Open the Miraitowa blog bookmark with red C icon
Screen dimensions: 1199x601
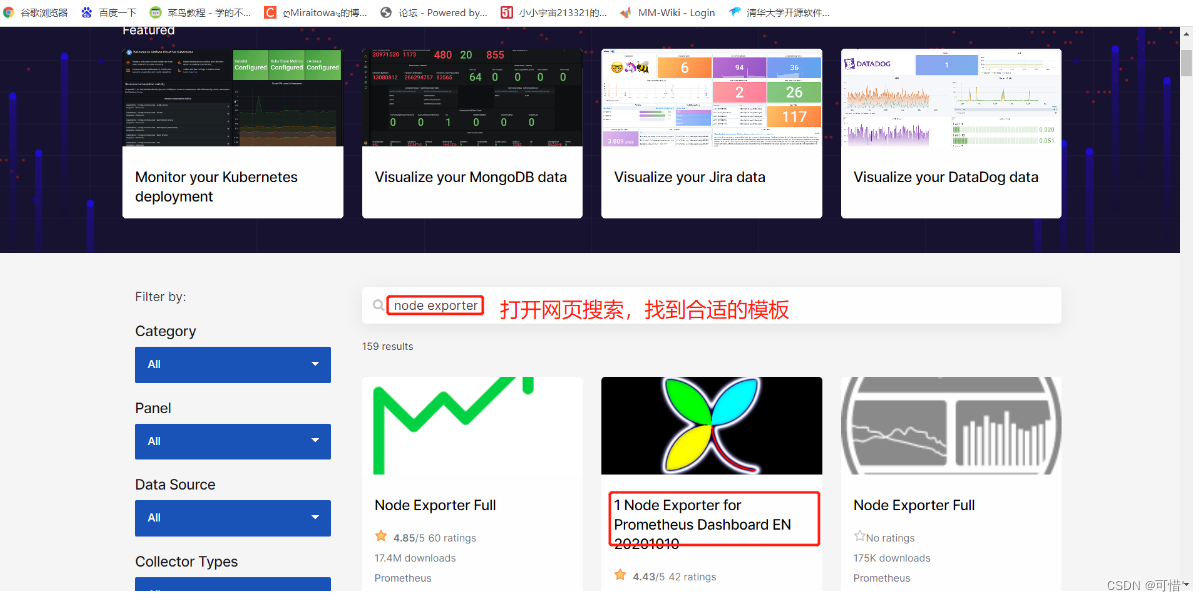click(x=315, y=12)
